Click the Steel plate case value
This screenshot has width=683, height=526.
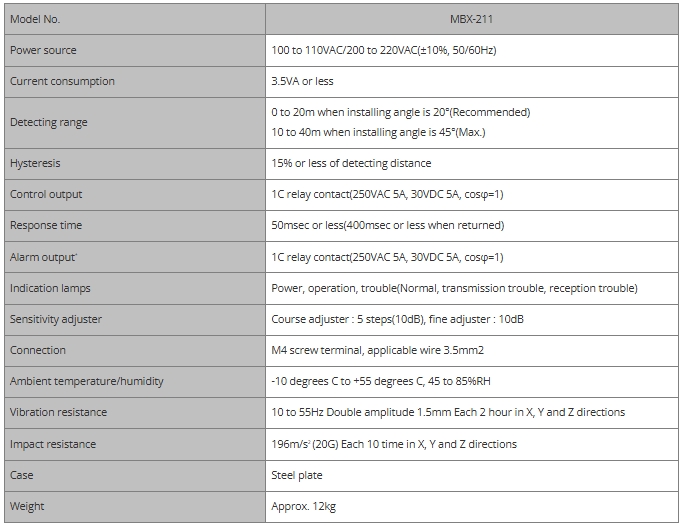[297, 475]
